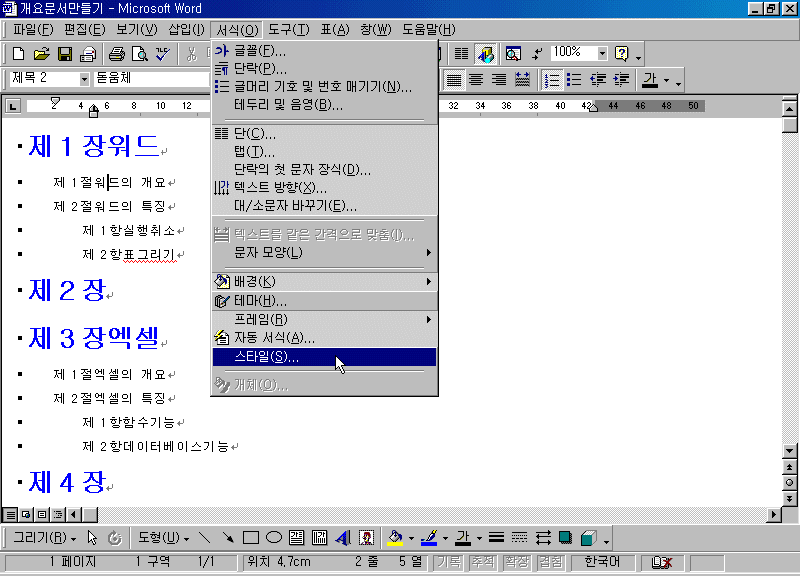This screenshot has width=800, height=576.
Task: Open the Line Style picker
Action: click(496, 538)
